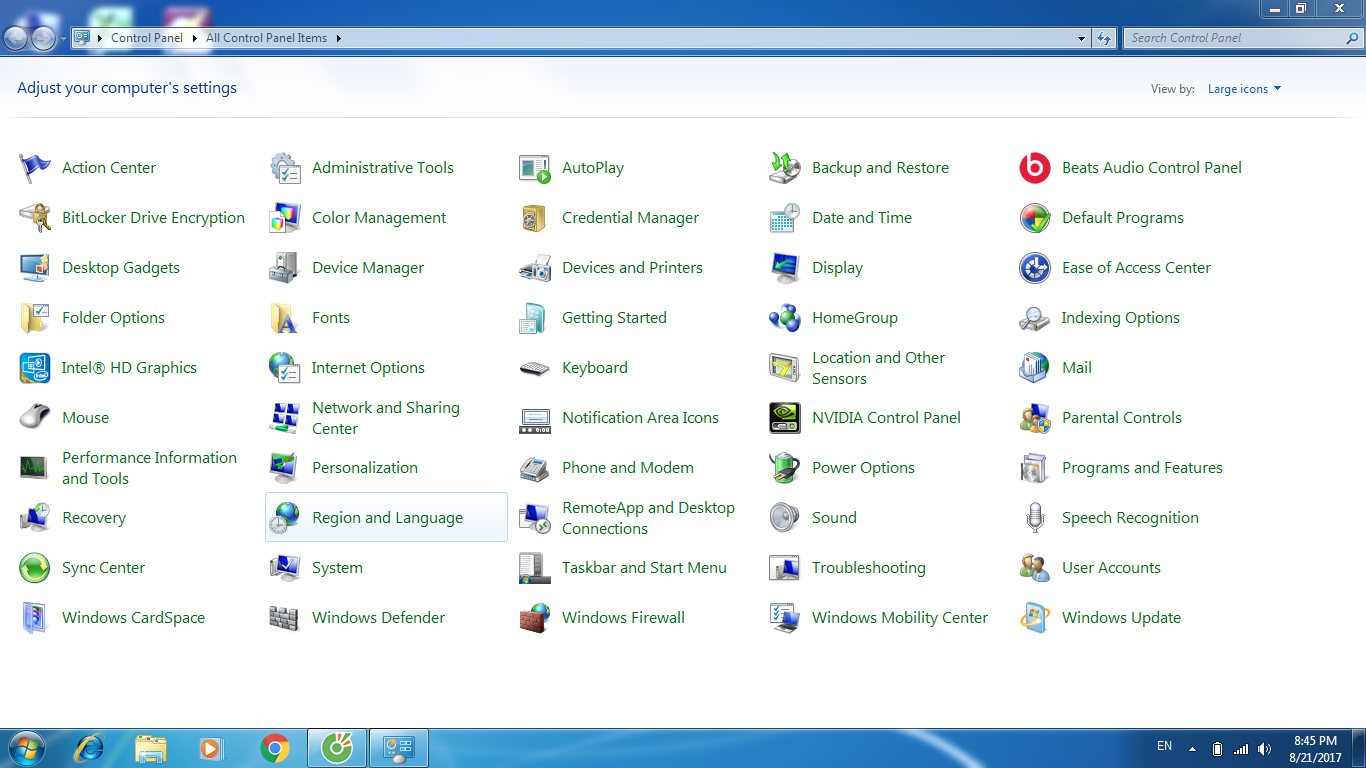Click the Credential Manager safe icon
This screenshot has height=768, width=1366.
pyautogui.click(x=535, y=218)
